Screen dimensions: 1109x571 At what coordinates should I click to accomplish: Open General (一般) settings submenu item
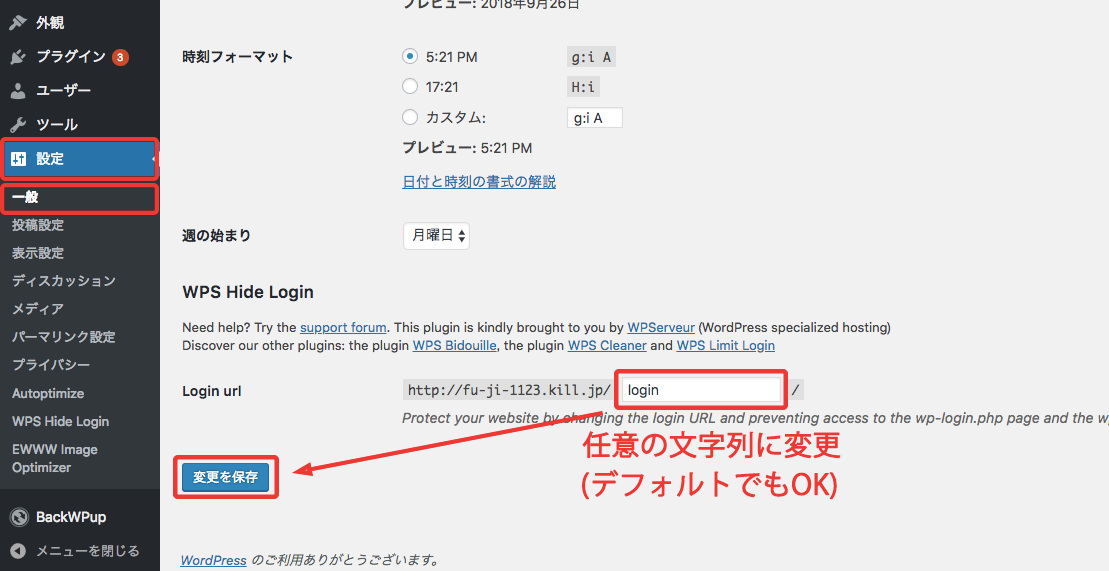pyautogui.click(x=26, y=198)
